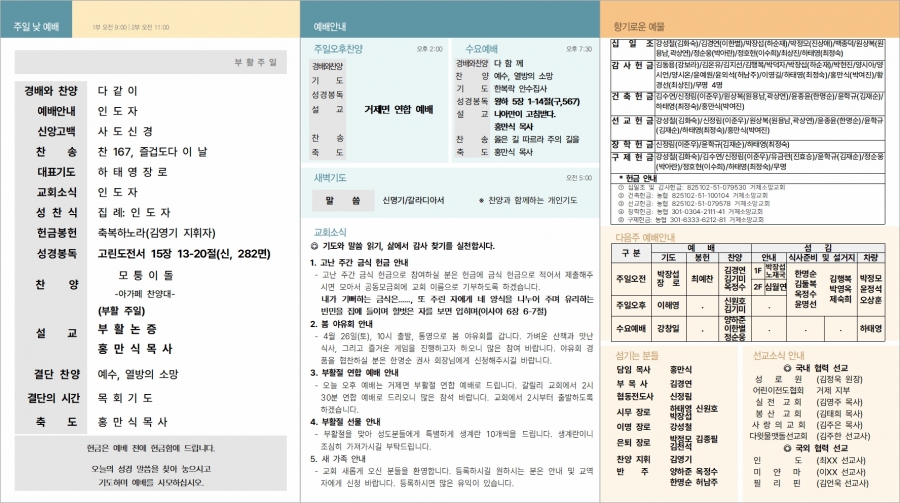Click '기도와 말씀 읽기, 삶에서 감사 찾기를 실천합시다.'

point(408,246)
